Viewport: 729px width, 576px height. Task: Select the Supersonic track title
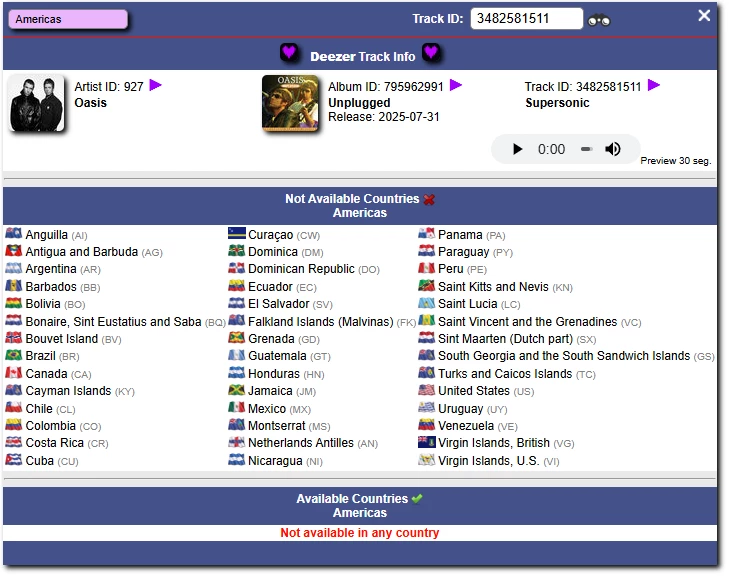point(557,103)
